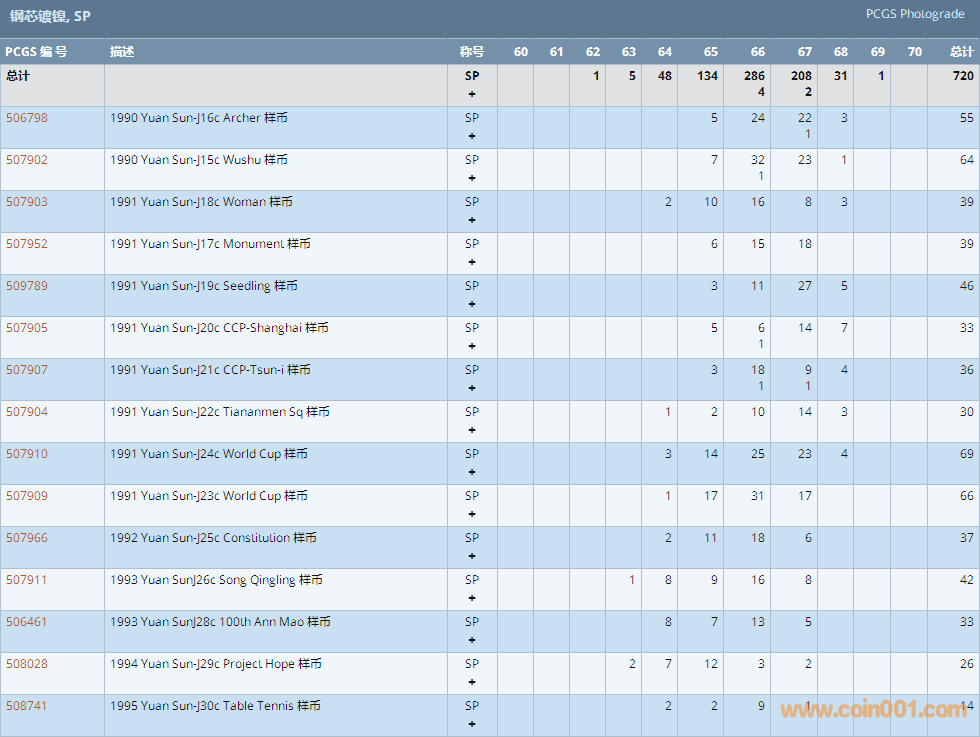The image size is (980, 737).
Task: Open PCGS number 509789 Seedling entry
Action: pos(27,286)
